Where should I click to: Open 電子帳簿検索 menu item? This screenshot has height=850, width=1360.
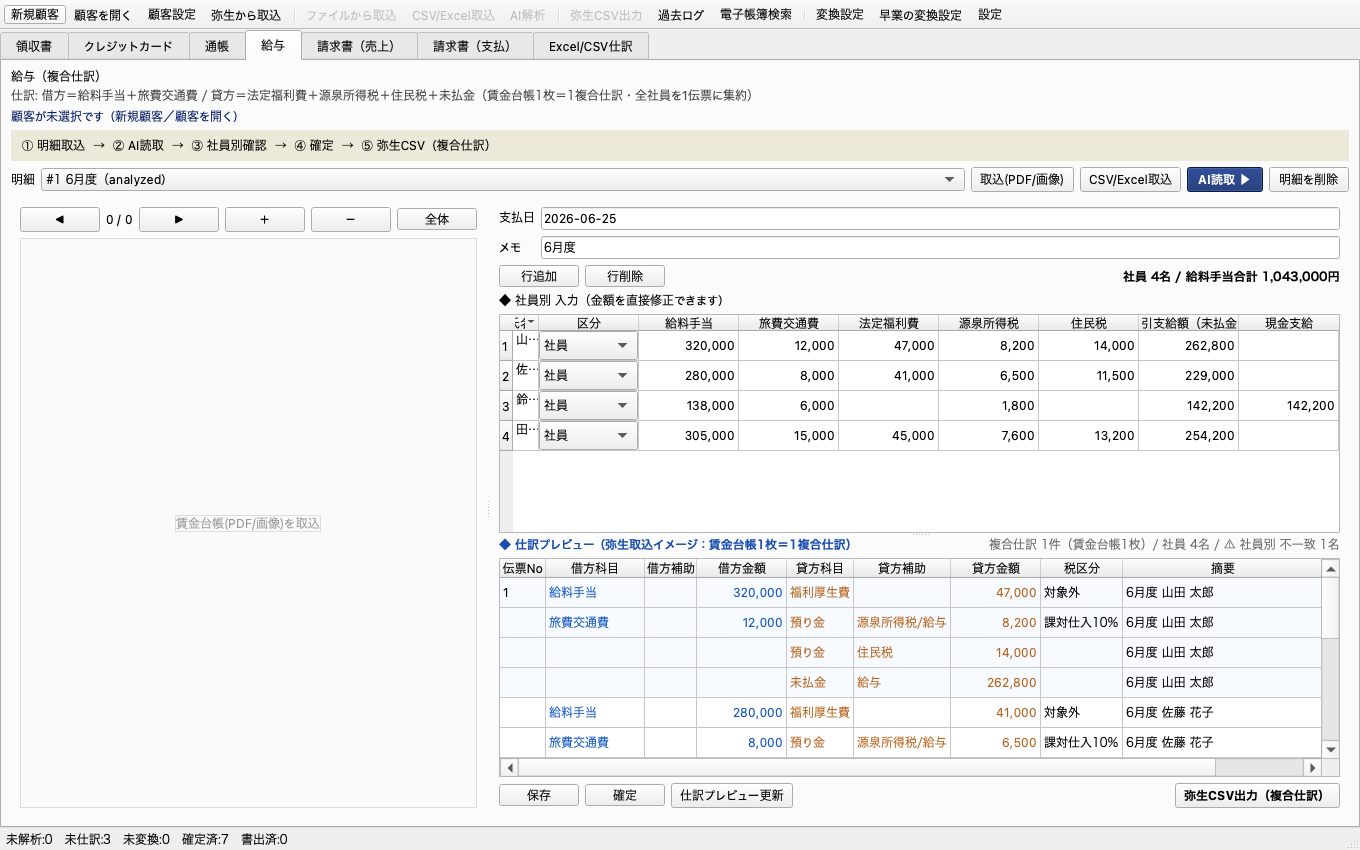[x=756, y=15]
